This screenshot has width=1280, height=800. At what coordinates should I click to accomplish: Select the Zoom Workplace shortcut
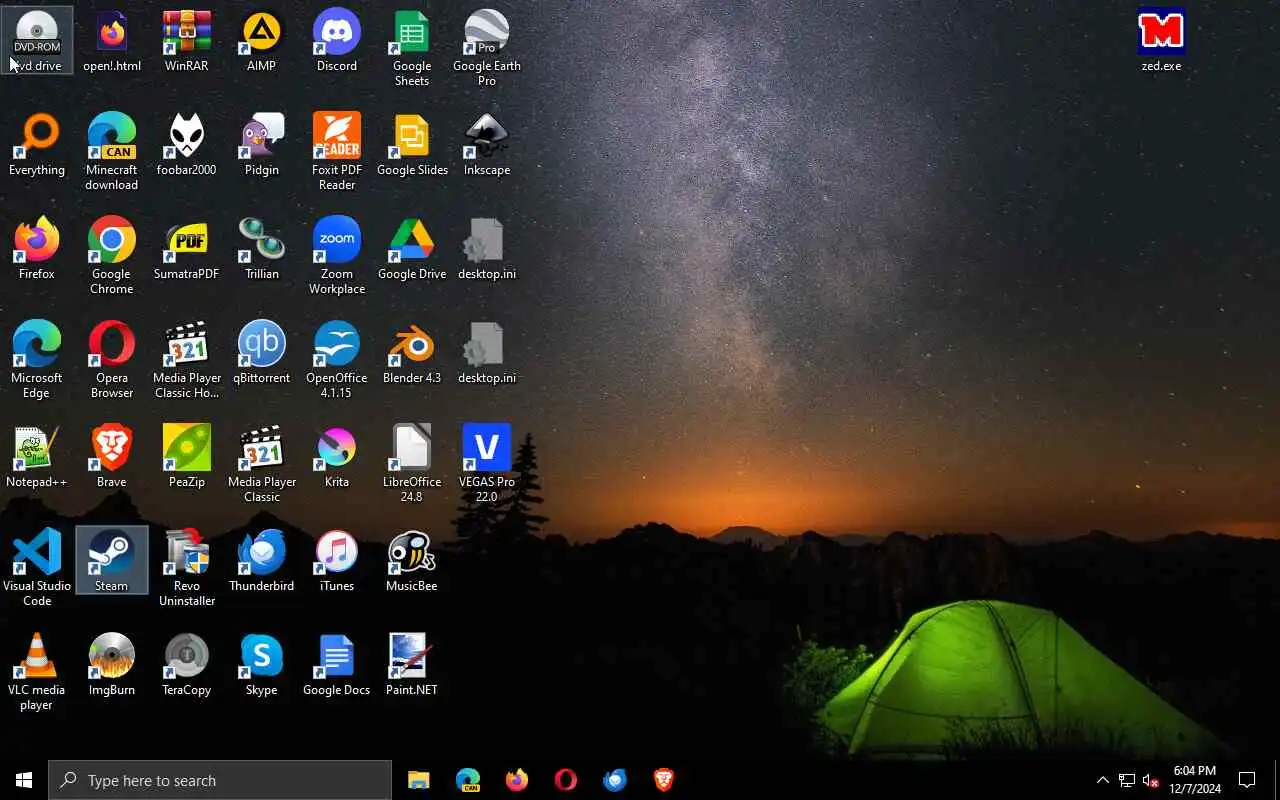(x=337, y=256)
